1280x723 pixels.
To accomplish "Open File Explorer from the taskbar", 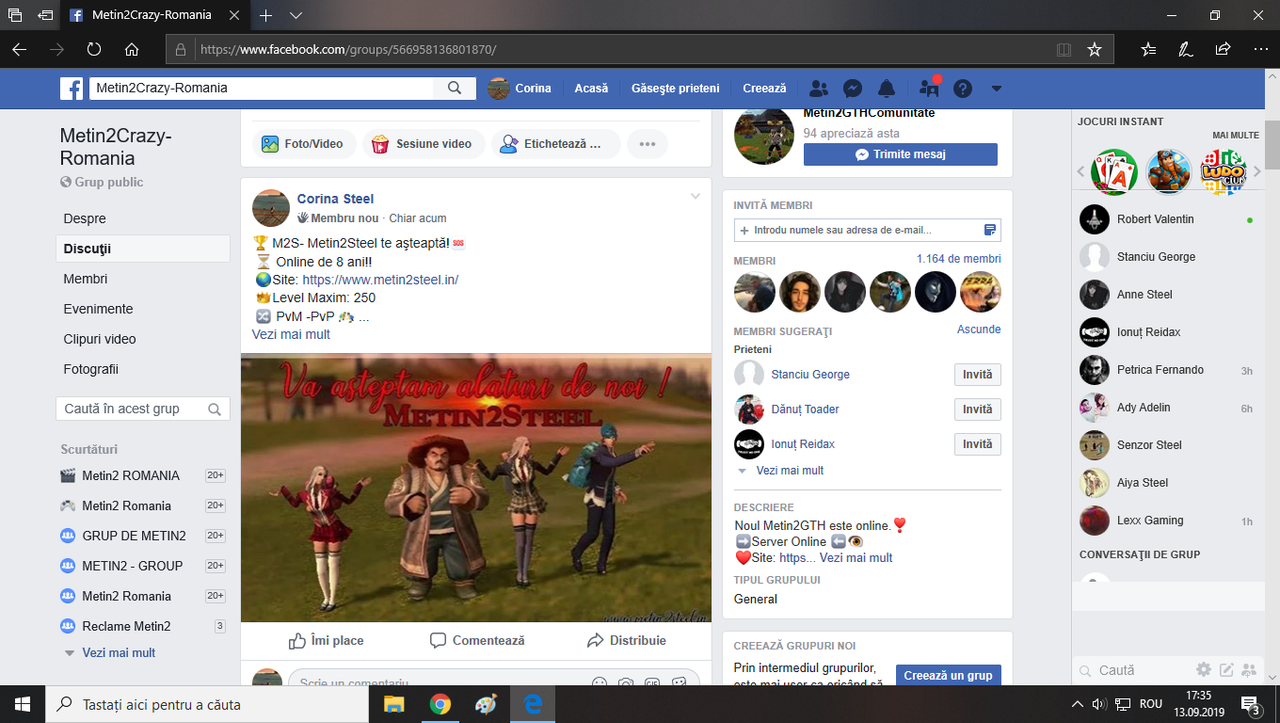I will tap(393, 704).
